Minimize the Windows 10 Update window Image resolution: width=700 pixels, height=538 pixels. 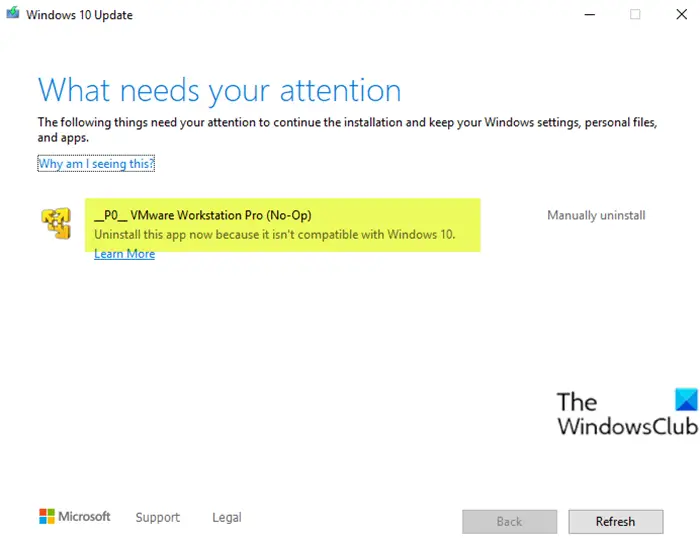(x=589, y=14)
